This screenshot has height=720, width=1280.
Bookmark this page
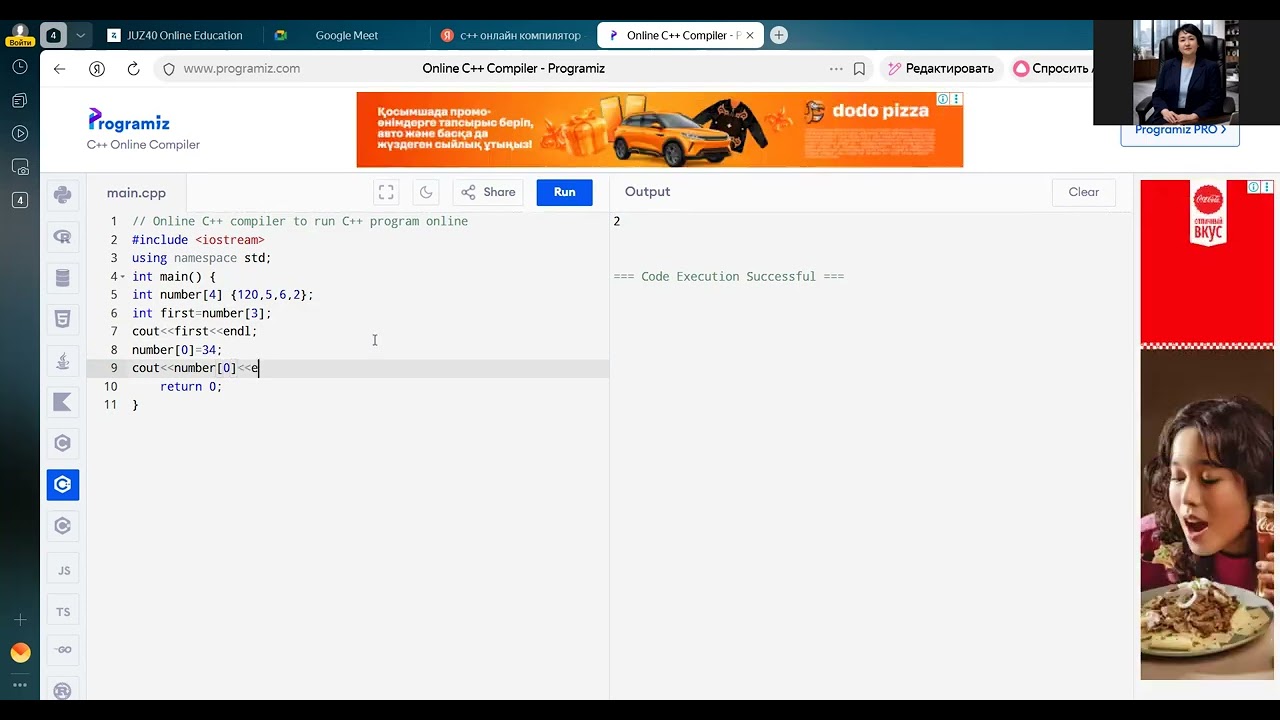coord(859,69)
